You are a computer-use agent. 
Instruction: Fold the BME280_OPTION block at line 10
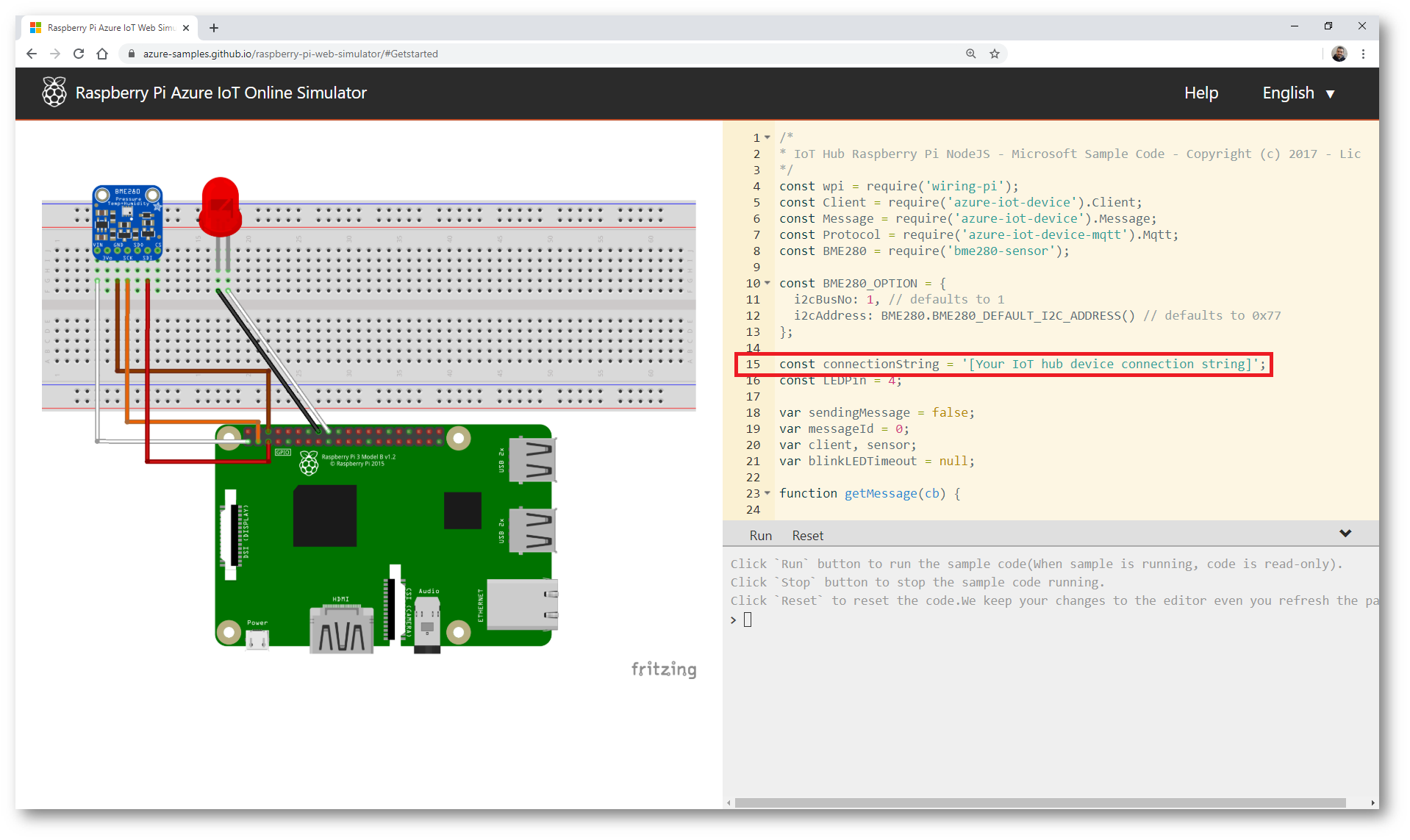(767, 283)
